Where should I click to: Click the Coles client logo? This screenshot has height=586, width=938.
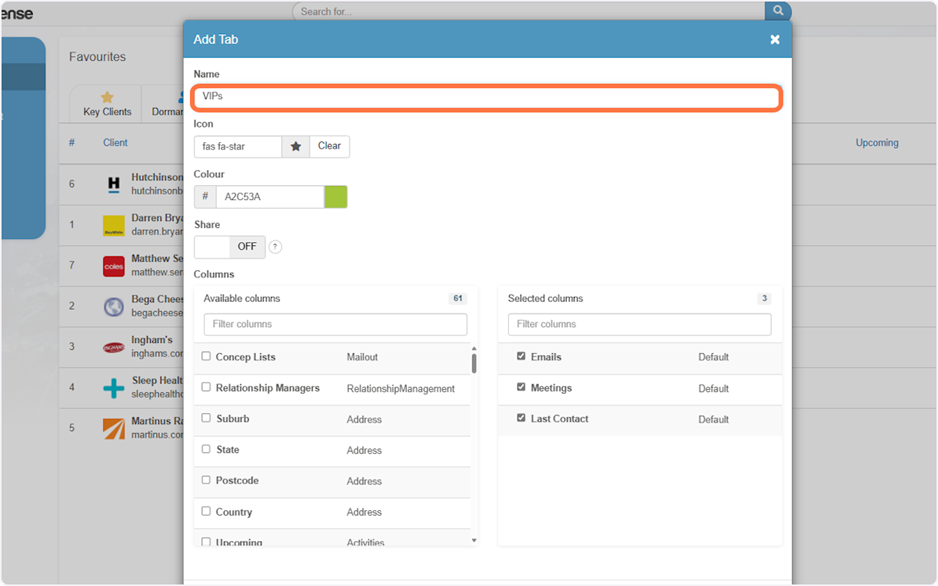[x=114, y=266]
